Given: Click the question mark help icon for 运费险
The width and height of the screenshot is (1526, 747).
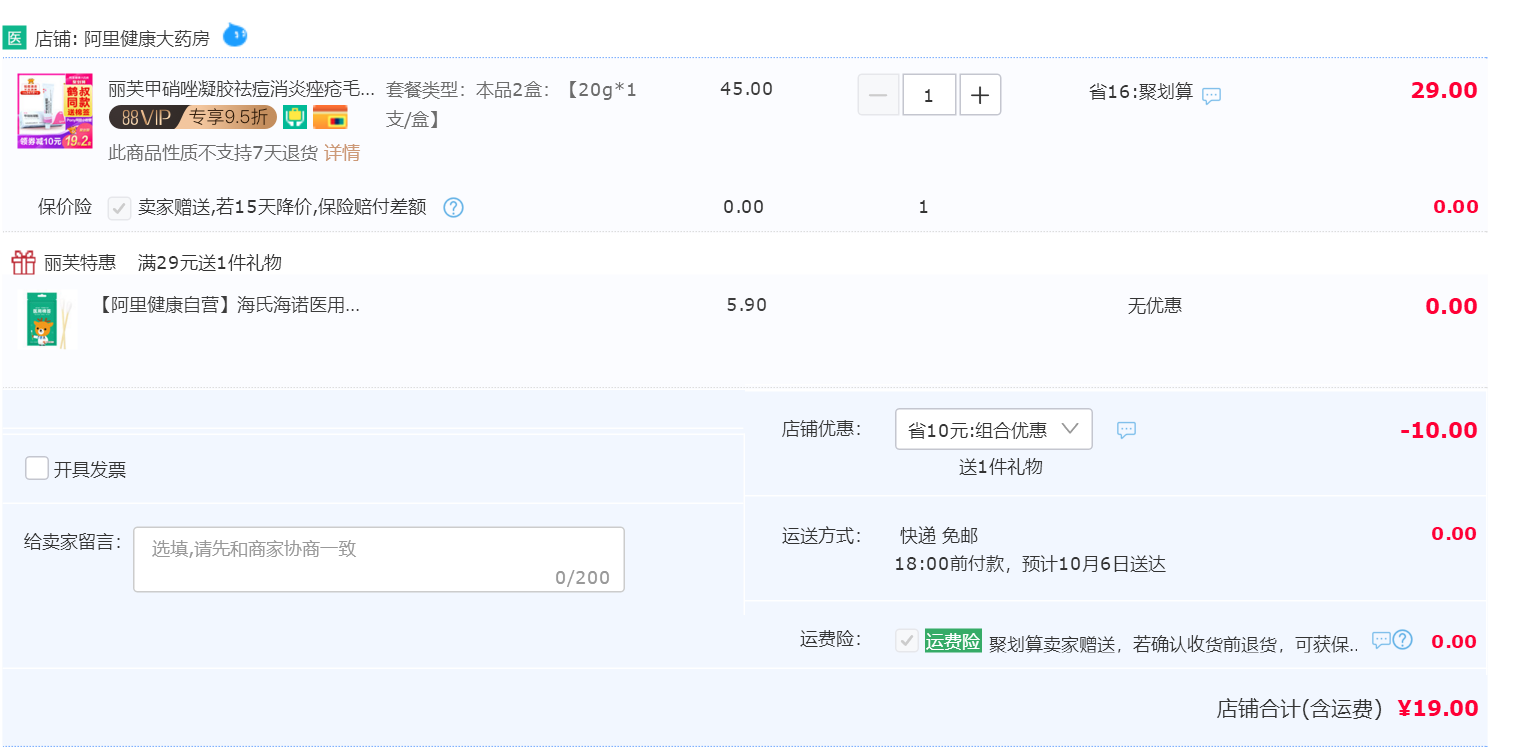Looking at the screenshot, I should coord(1403,640).
